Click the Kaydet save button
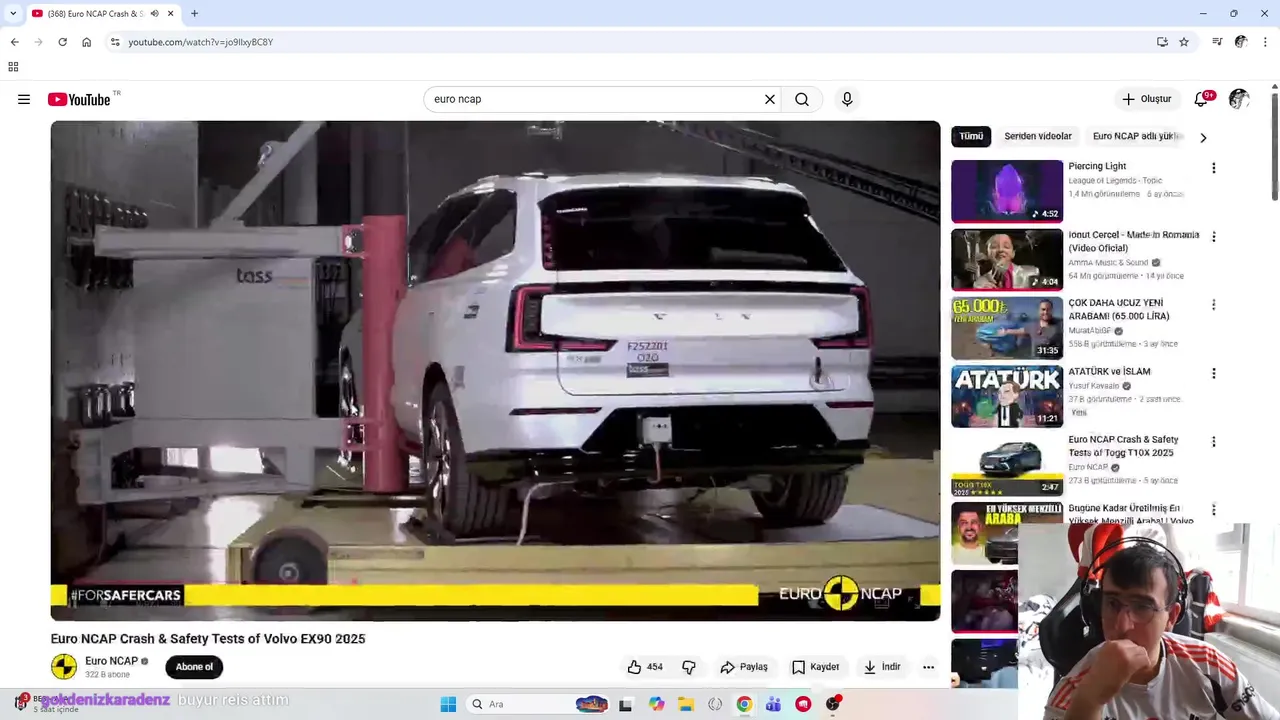 [815, 667]
